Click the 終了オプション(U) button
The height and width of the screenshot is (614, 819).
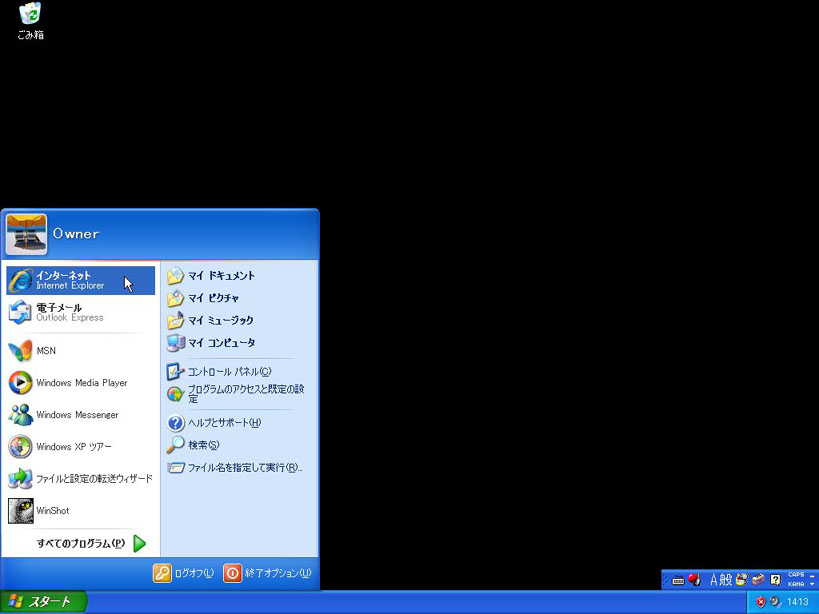coord(267,573)
